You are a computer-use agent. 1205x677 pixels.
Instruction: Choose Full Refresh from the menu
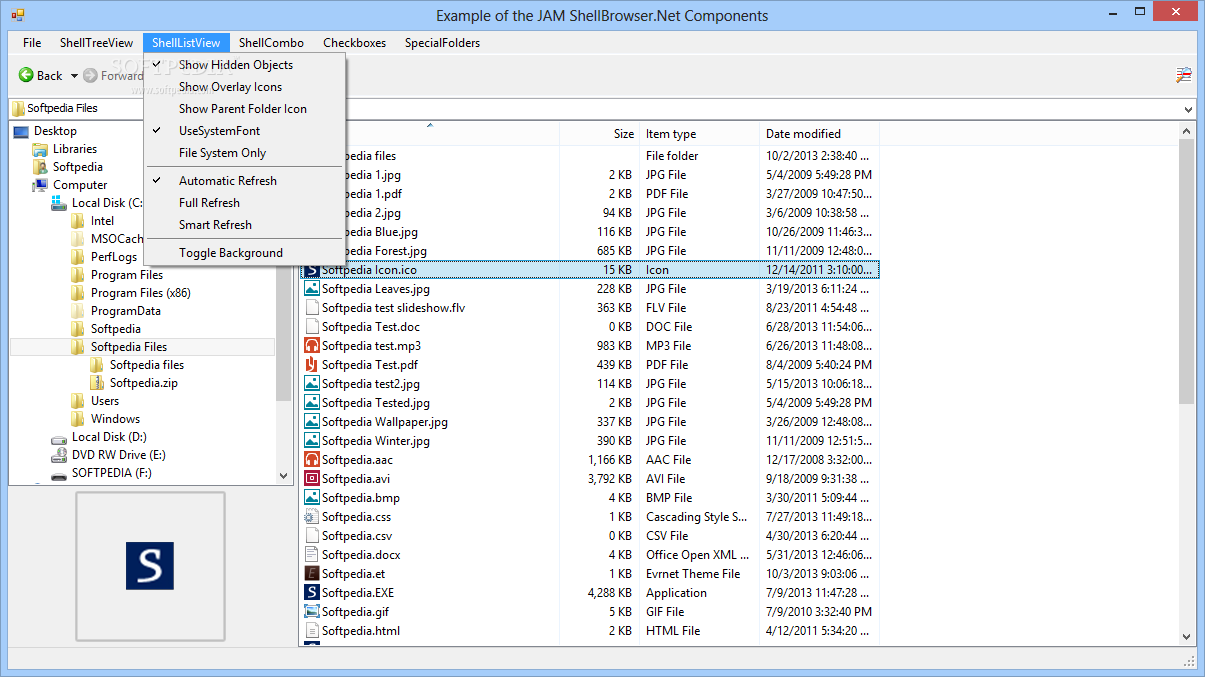coord(245,203)
